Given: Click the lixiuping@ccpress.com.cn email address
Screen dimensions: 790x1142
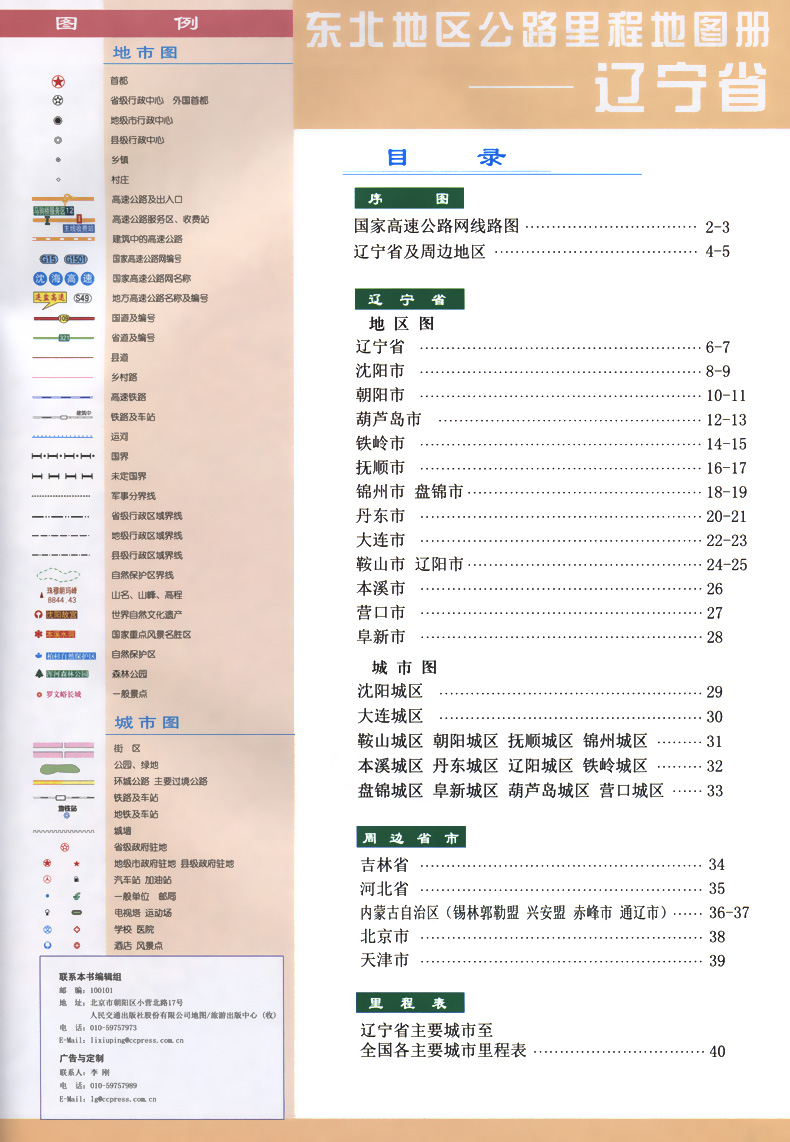Looking at the screenshot, I should [136, 1040].
